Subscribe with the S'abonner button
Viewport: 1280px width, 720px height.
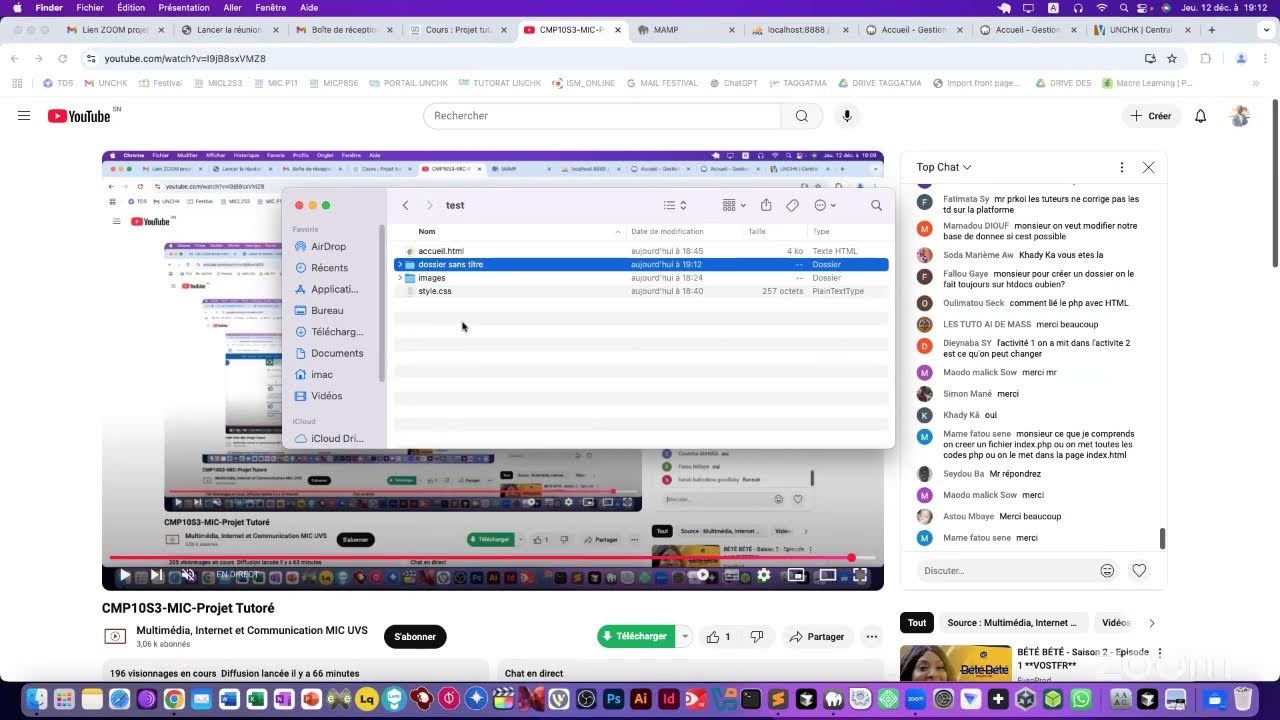pyautogui.click(x=415, y=637)
